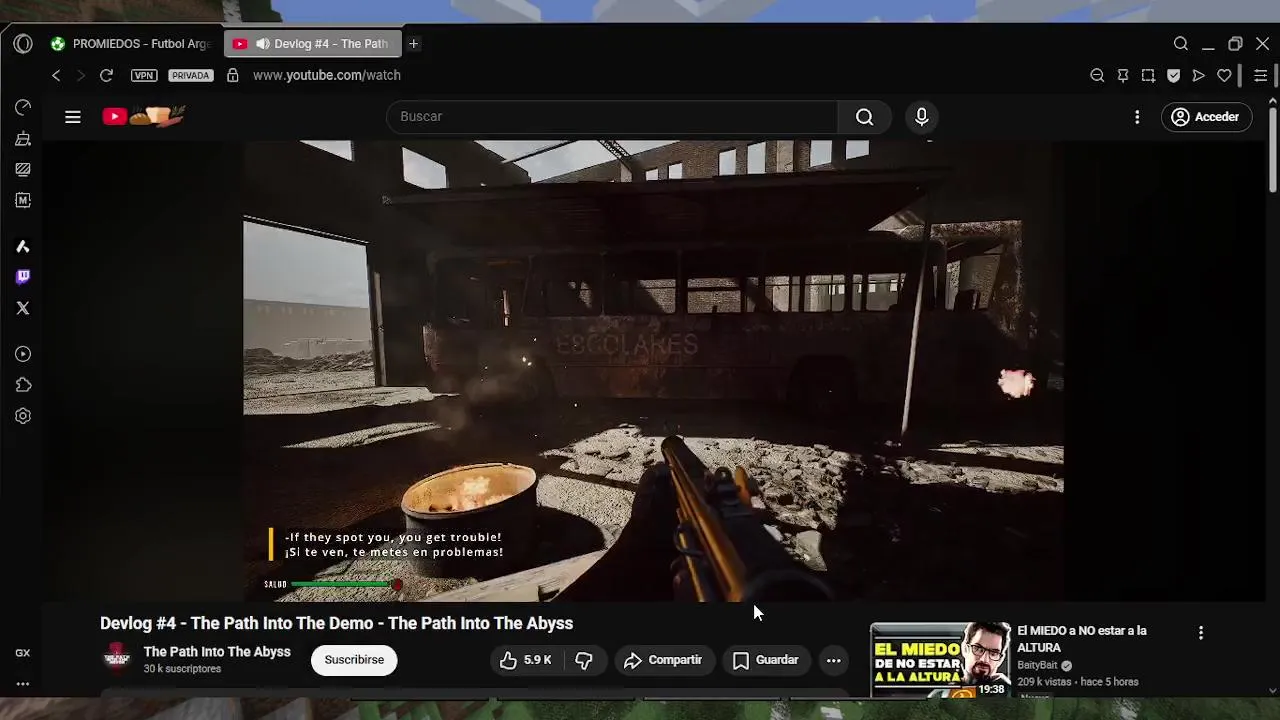Click The Path Into The Abyss channel avatar

[118, 659]
